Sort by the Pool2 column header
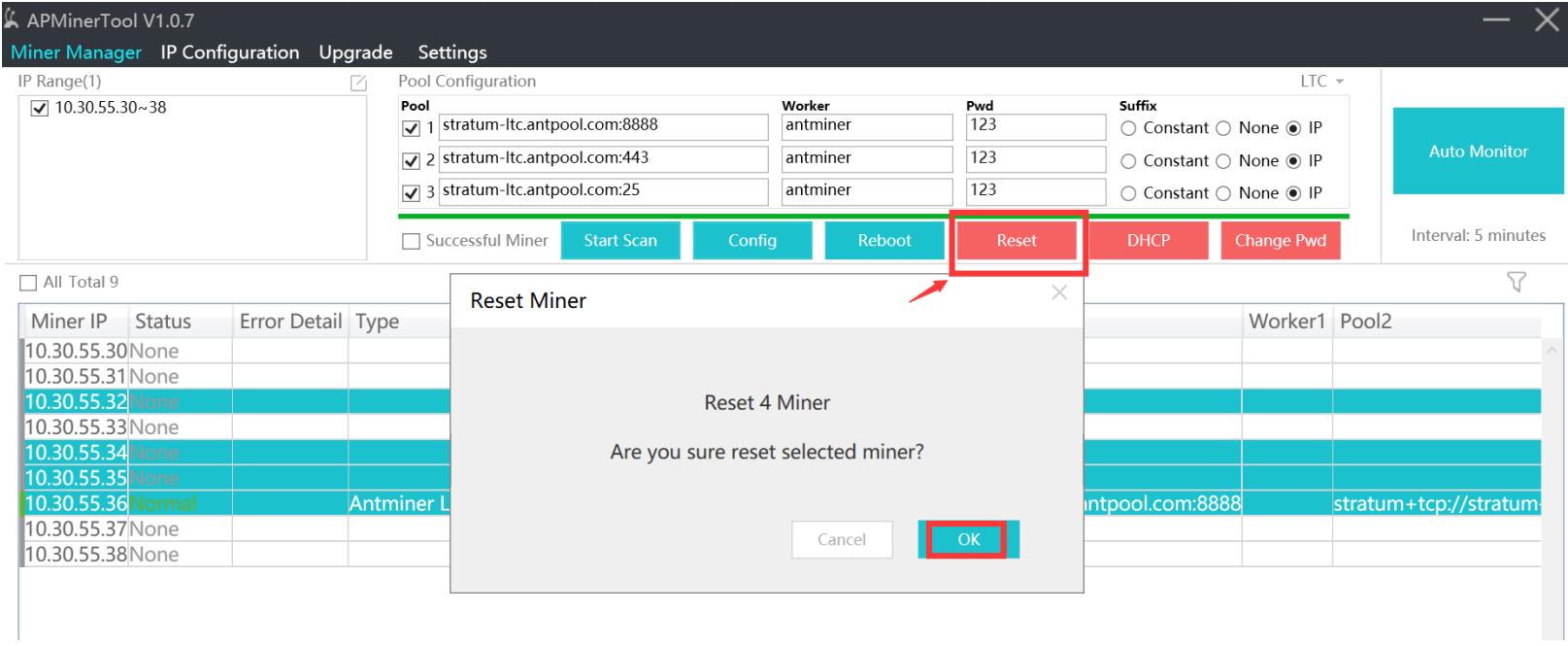This screenshot has height=646, width=1568. [x=1436, y=322]
